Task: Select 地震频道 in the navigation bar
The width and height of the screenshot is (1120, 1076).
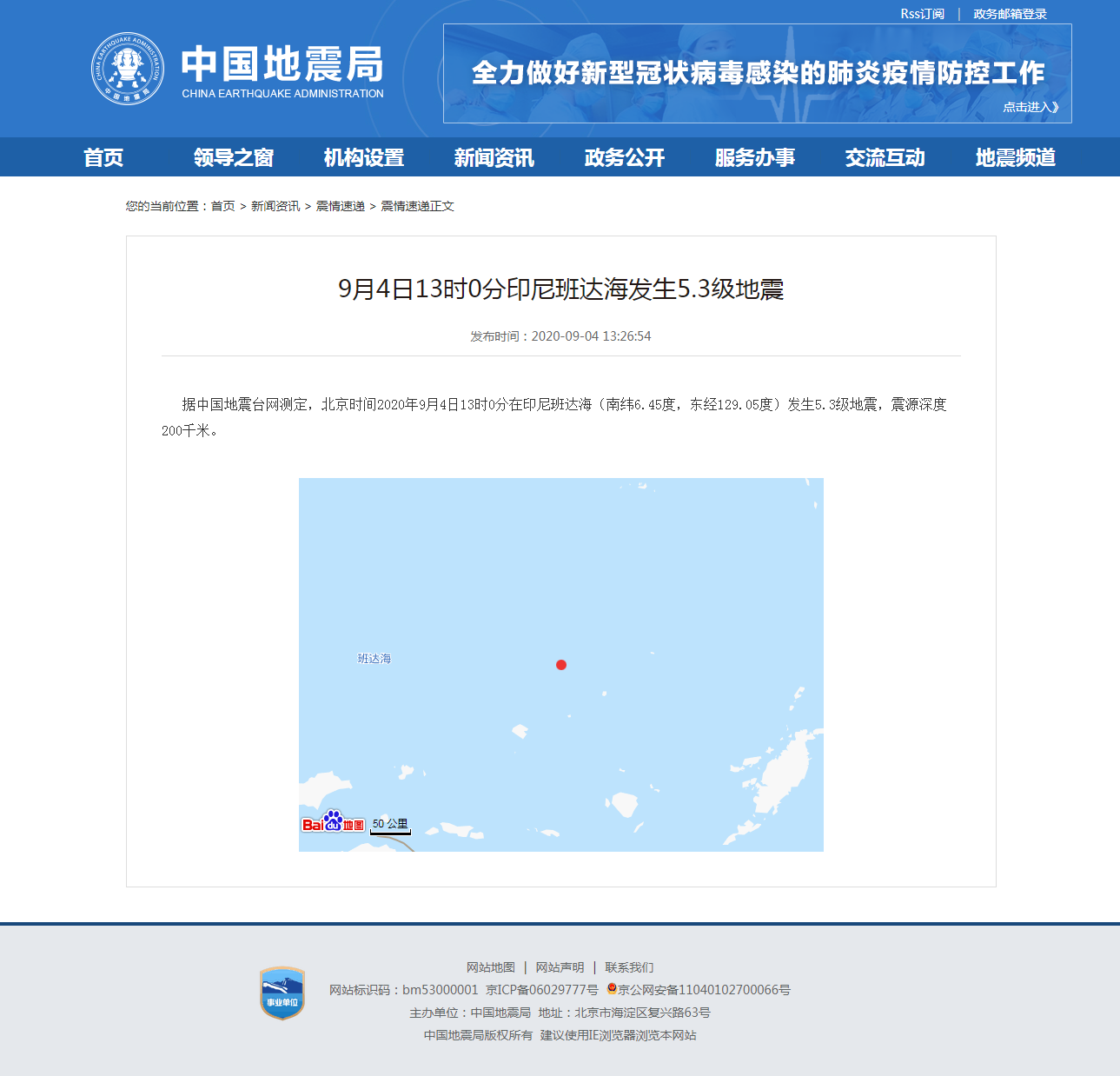Action: (x=1015, y=157)
